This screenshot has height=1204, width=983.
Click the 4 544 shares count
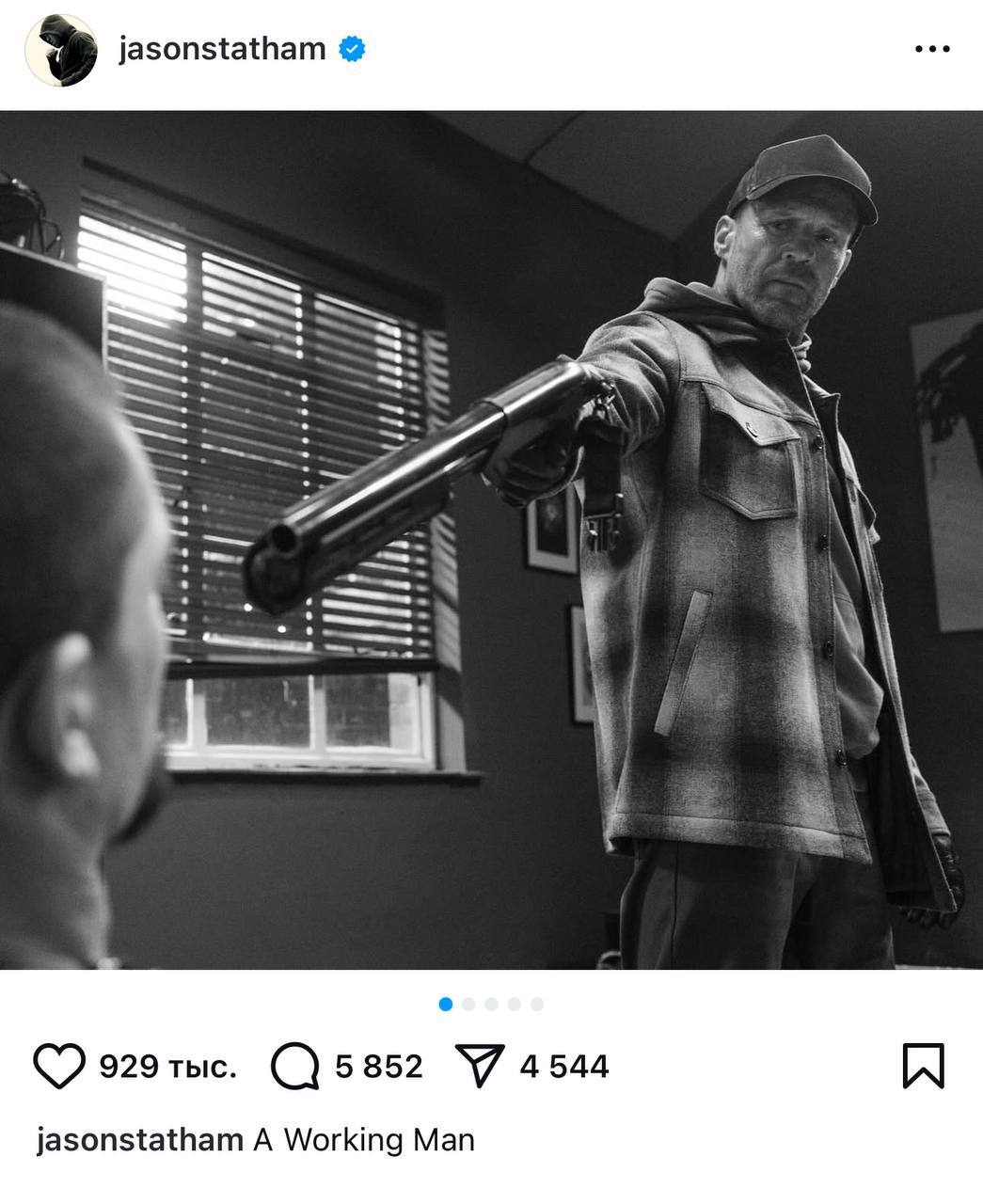pyautogui.click(x=564, y=1067)
